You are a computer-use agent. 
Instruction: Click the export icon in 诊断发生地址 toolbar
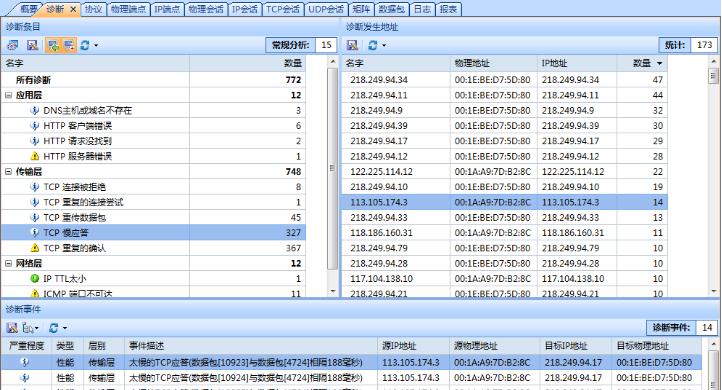click(x=352, y=45)
